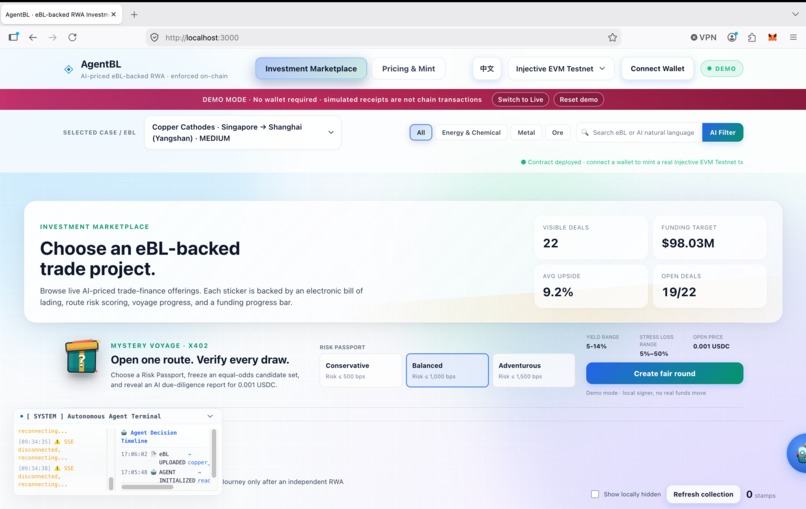Select the All category filter
Viewport: 806px width, 509px height.
click(421, 133)
